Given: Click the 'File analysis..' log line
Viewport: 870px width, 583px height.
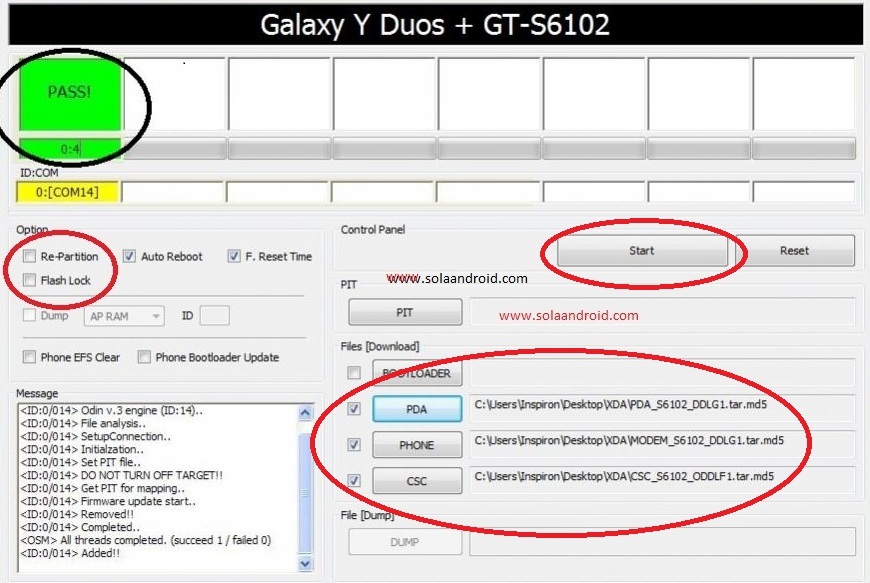Looking at the screenshot, I should (83, 423).
